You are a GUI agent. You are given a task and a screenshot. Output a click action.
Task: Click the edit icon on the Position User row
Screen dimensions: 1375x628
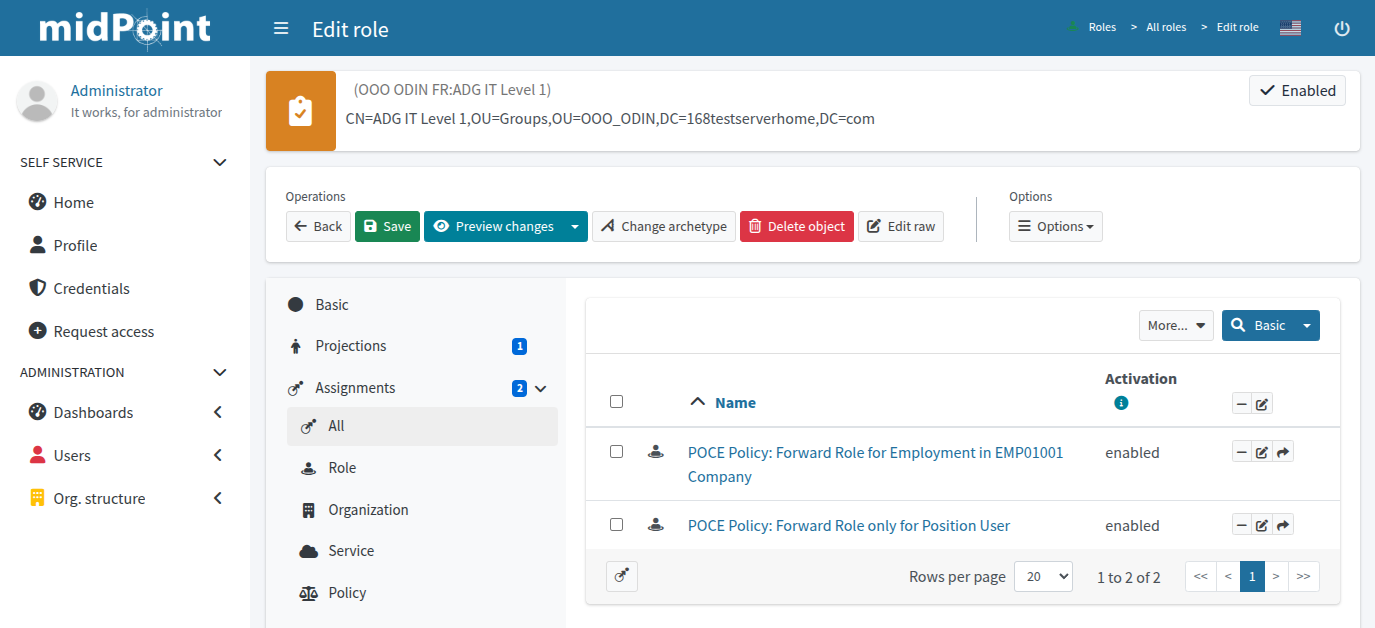(1262, 525)
